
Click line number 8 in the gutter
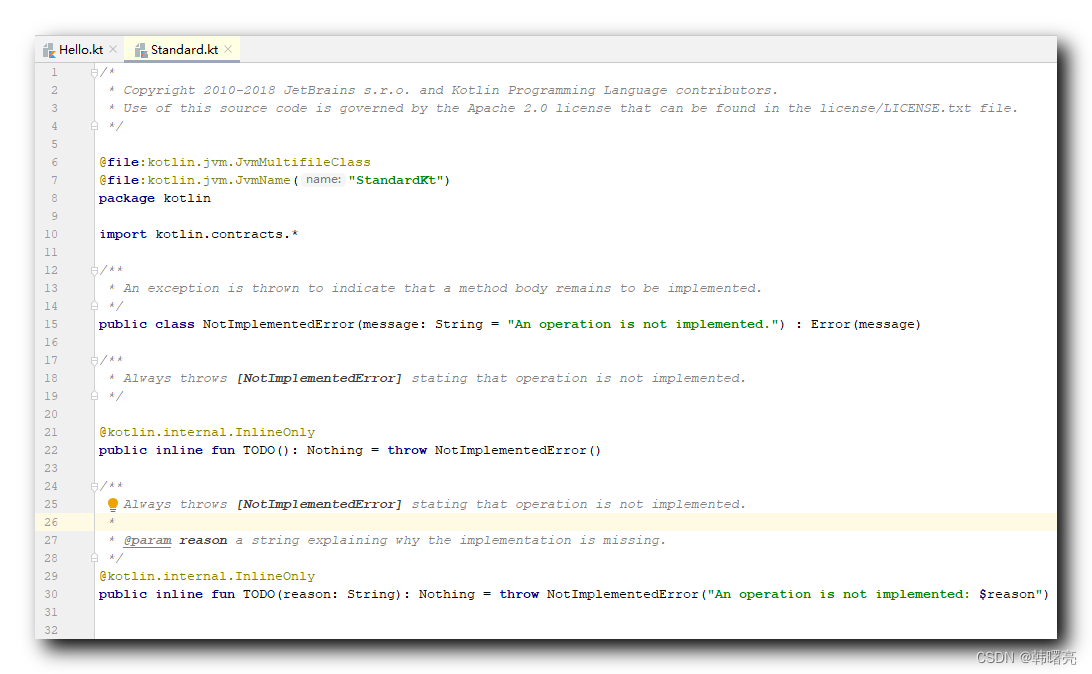pos(54,198)
